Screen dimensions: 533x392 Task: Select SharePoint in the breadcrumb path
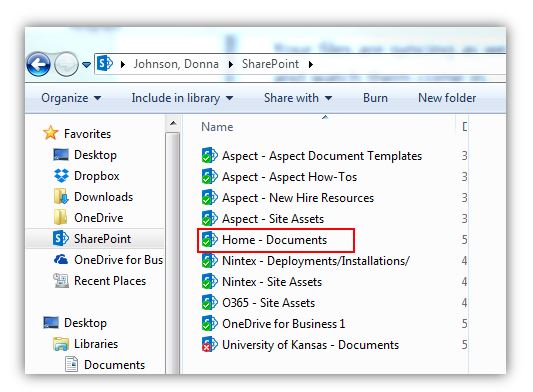click(270, 64)
